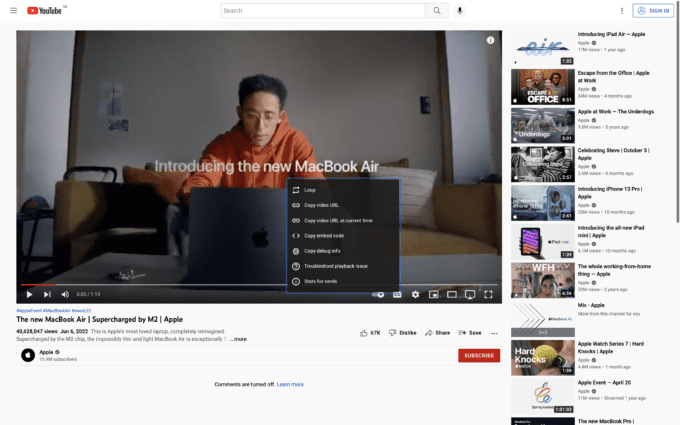
Task: Click title 'Apple Event — April 20'
Action: pos(604,382)
